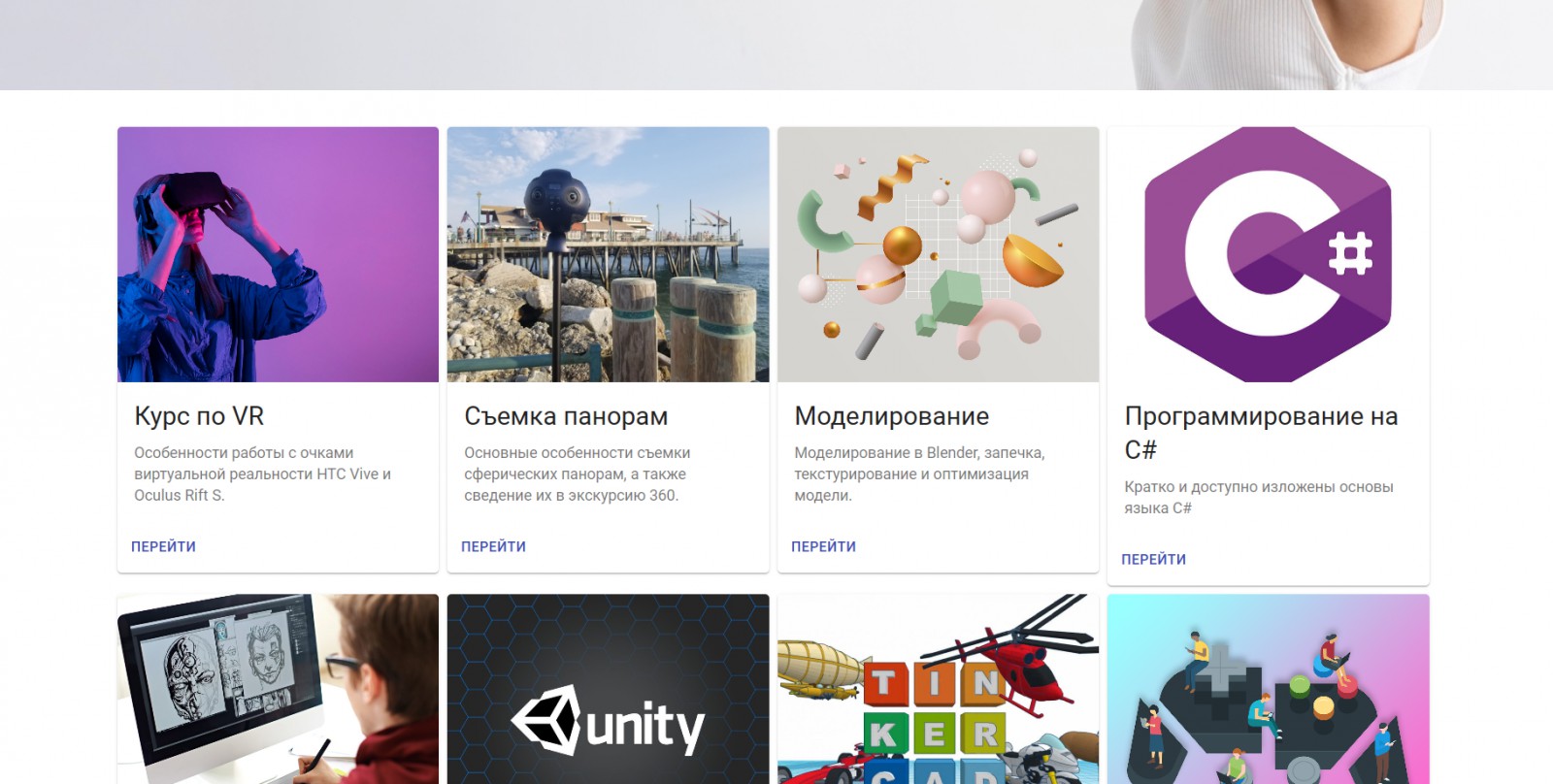1553x784 pixels.
Task: Click the Съемка панорам title
Action: coord(566,416)
